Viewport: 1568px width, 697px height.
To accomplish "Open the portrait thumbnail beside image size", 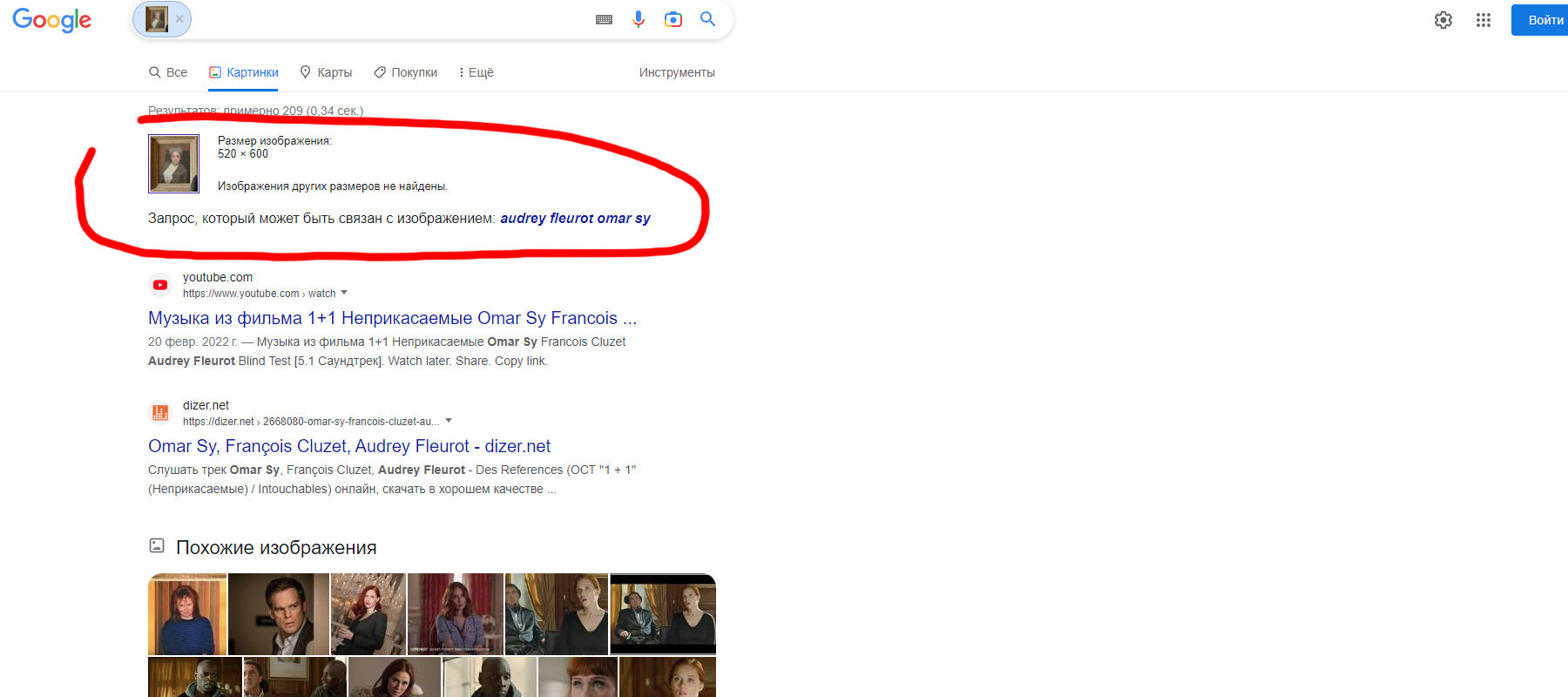I will [x=173, y=164].
